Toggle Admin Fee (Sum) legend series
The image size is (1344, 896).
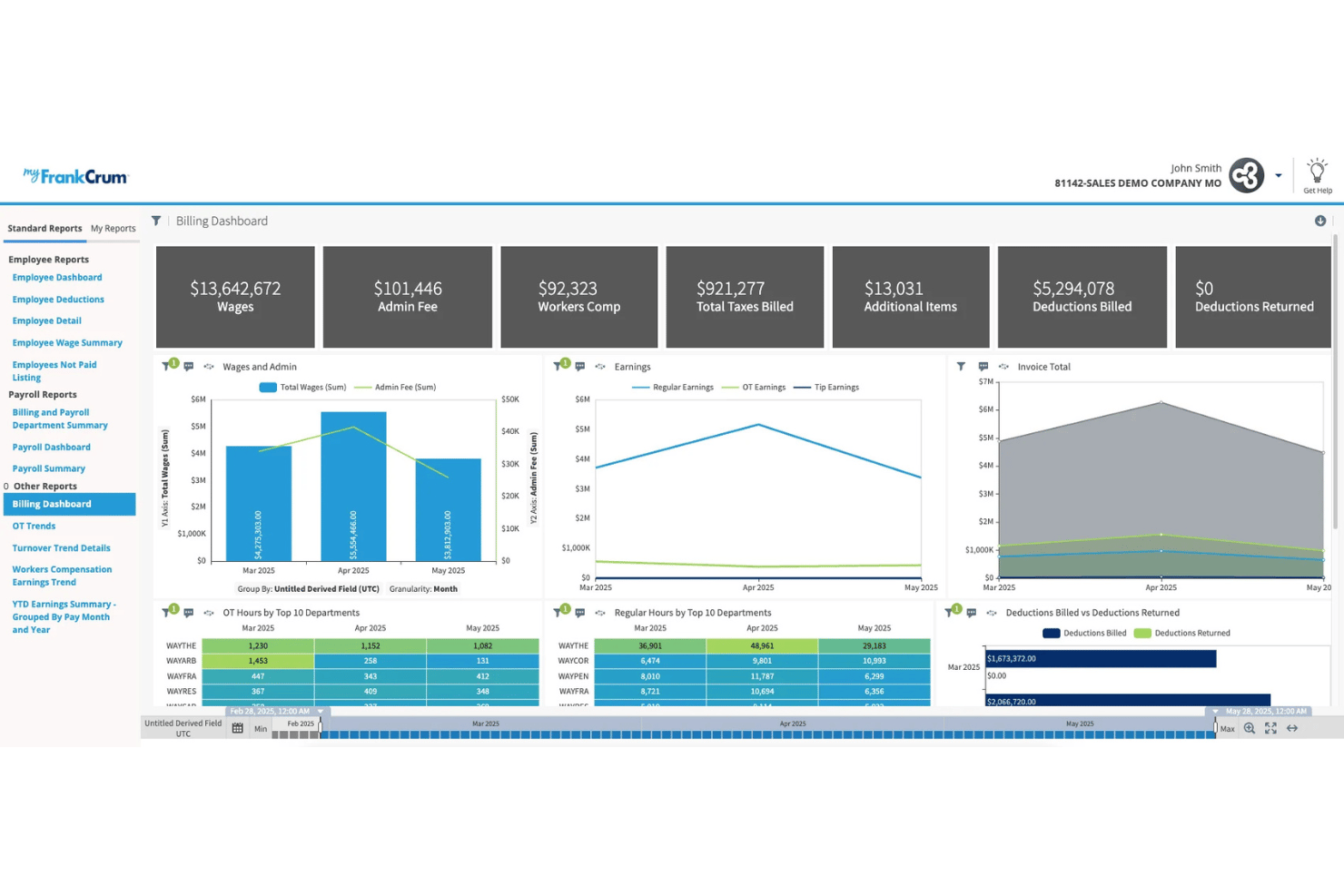tap(395, 387)
